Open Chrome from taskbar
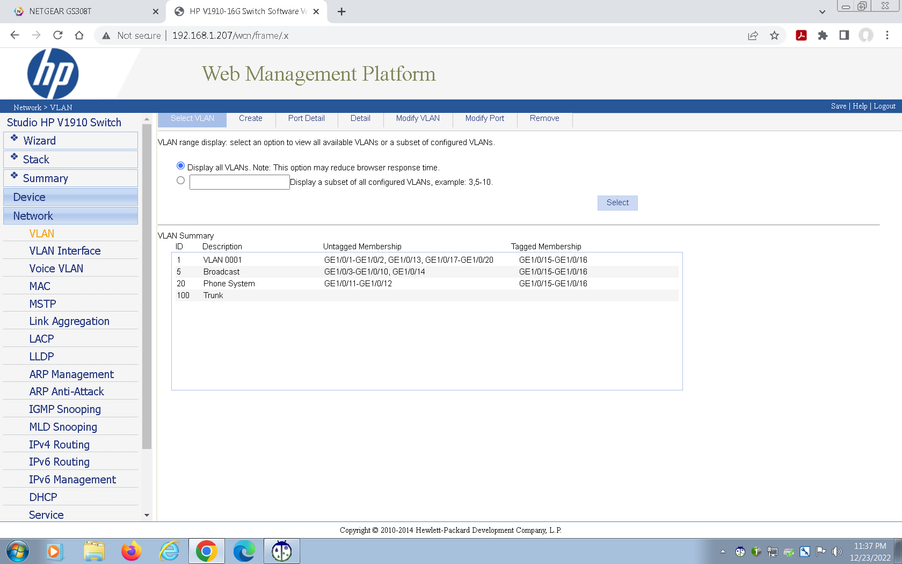This screenshot has height=564, width=902. tap(206, 551)
